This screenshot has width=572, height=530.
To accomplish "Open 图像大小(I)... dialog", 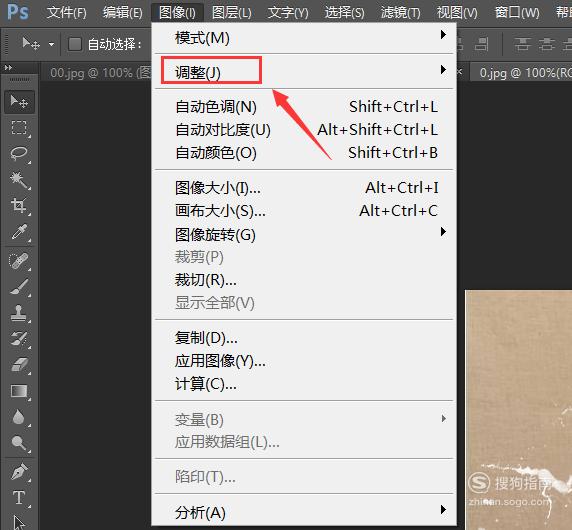I will [304, 188].
